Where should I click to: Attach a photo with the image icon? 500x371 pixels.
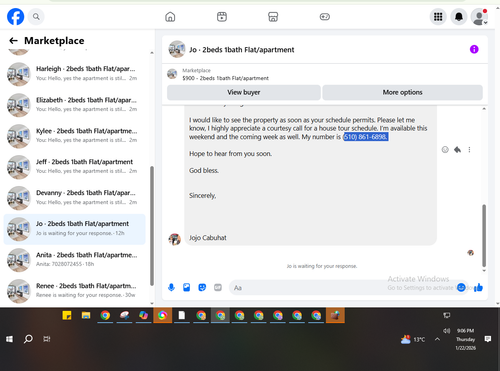click(x=187, y=287)
